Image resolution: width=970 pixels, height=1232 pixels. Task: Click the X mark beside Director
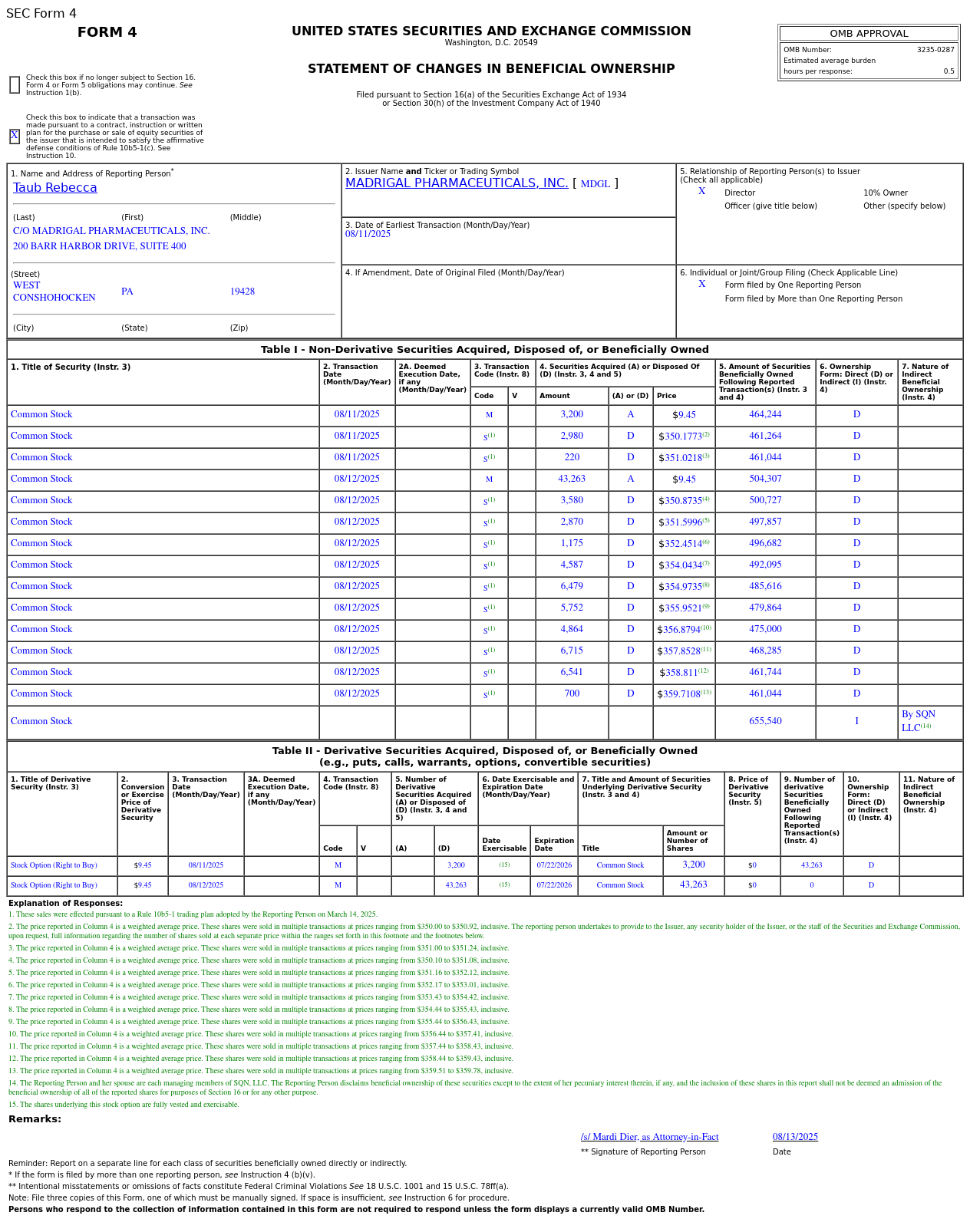(x=701, y=192)
